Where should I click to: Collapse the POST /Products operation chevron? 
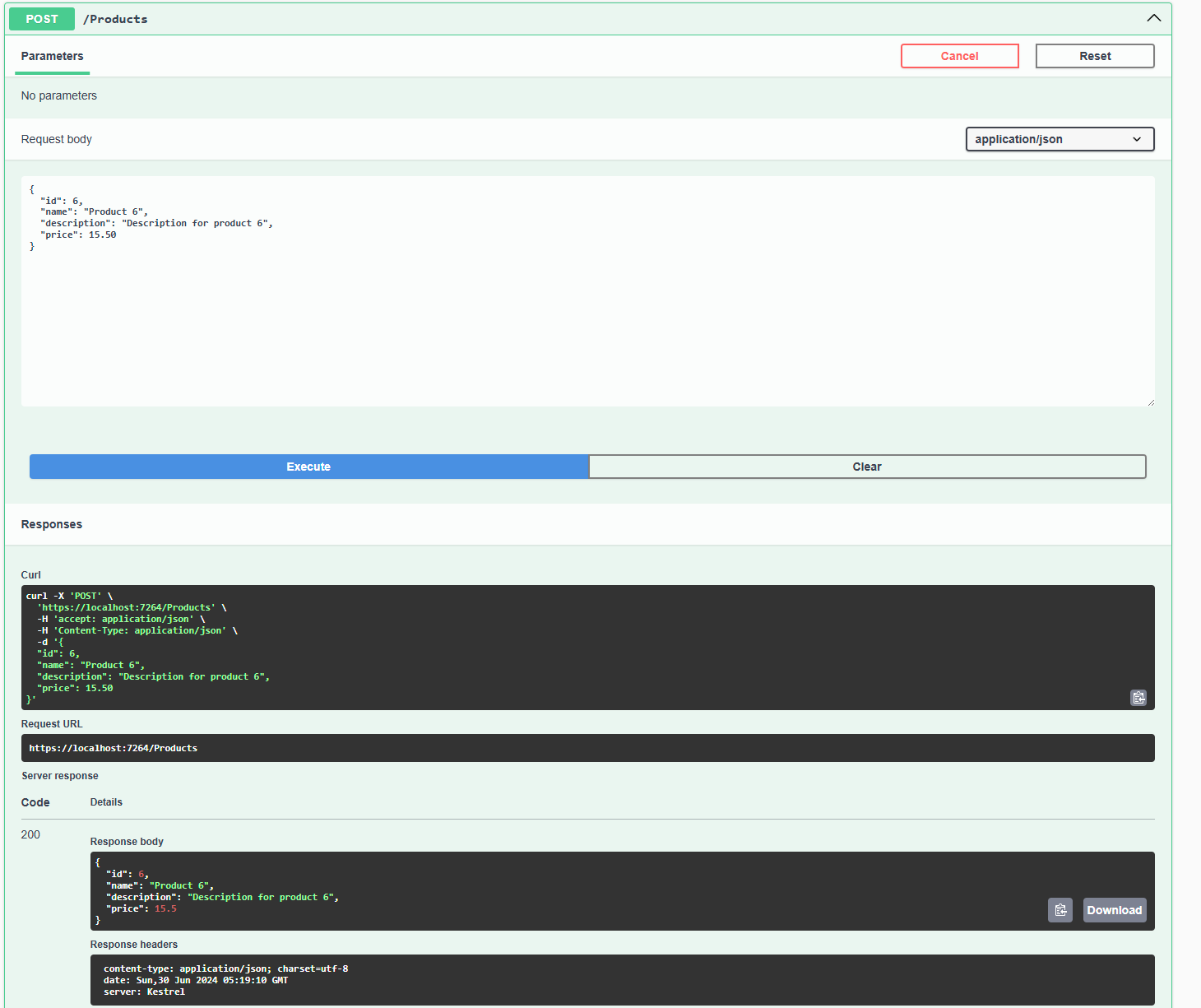click(1154, 18)
